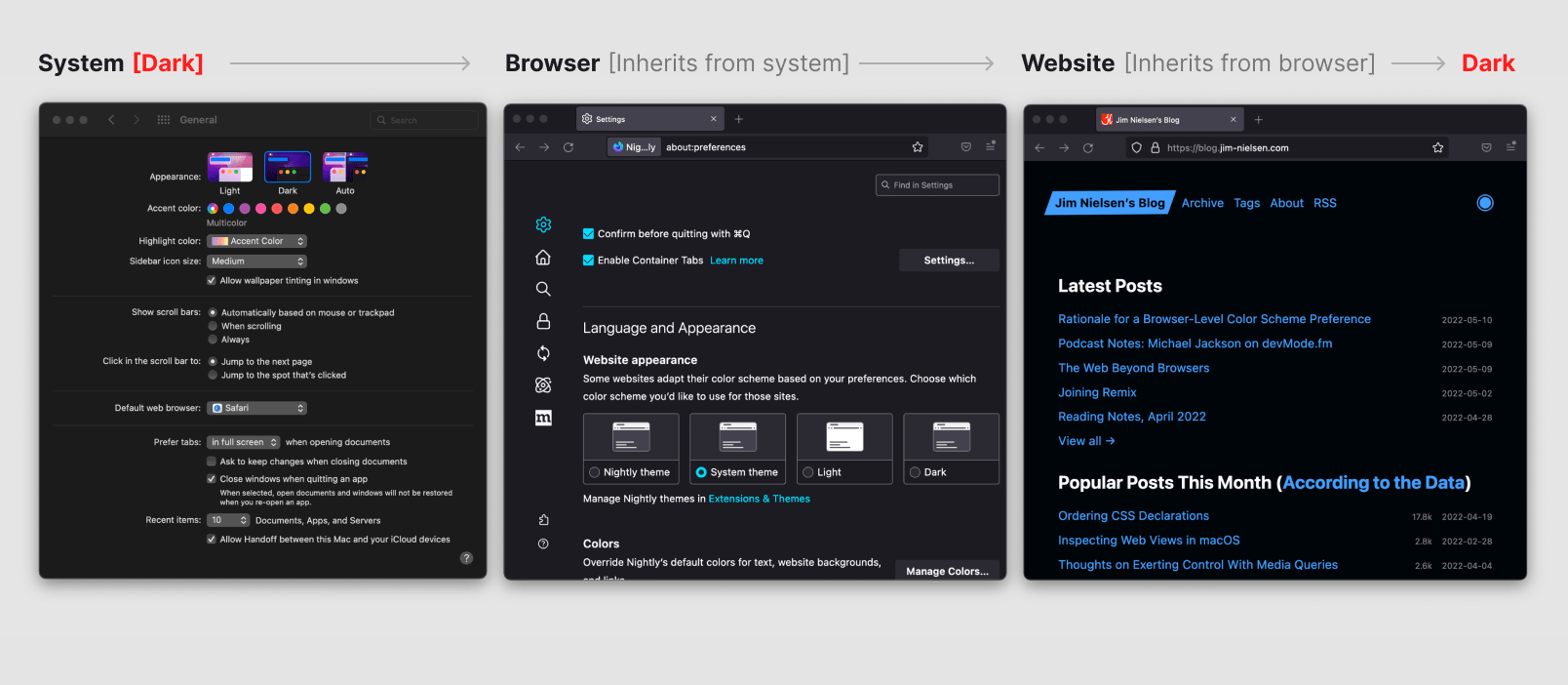Open Extensions & Themes puzzle icon in sidebar
The width and height of the screenshot is (1568, 685).
(x=543, y=520)
